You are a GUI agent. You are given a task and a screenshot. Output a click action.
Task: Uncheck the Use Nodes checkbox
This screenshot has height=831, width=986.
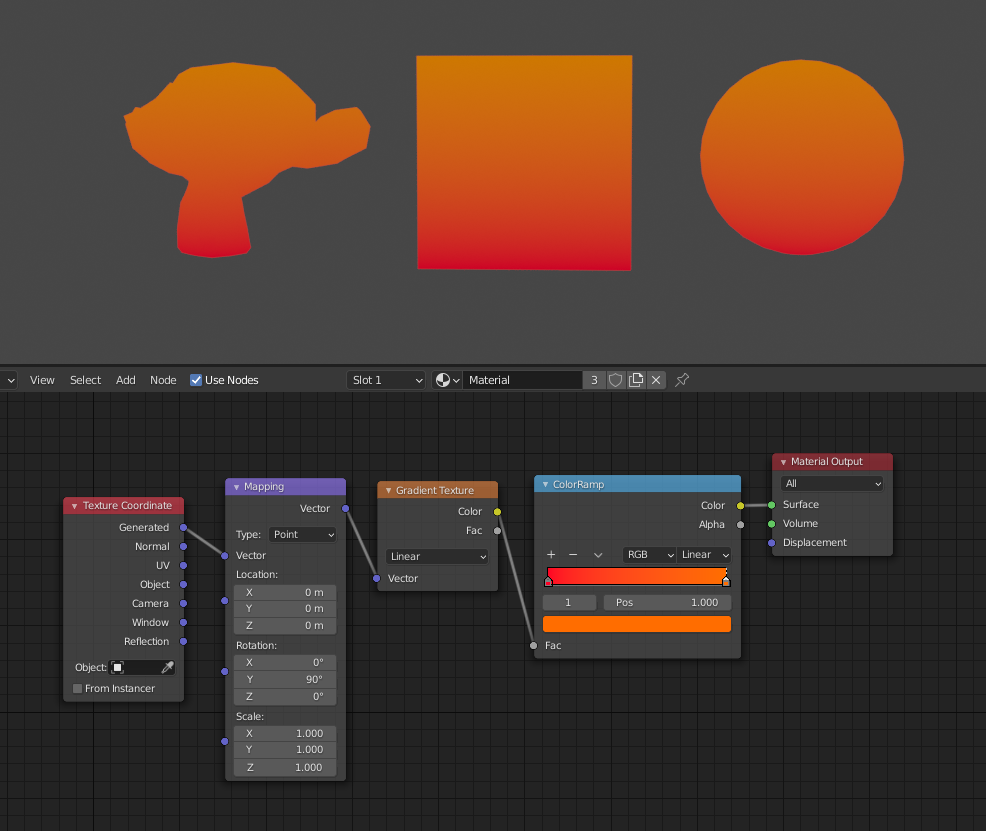[x=196, y=380]
